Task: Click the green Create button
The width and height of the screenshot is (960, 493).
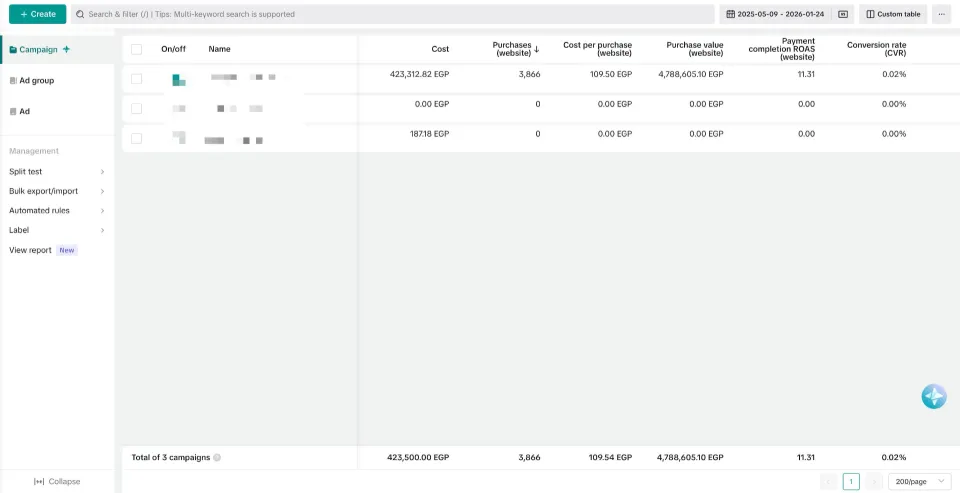Action: coord(37,14)
